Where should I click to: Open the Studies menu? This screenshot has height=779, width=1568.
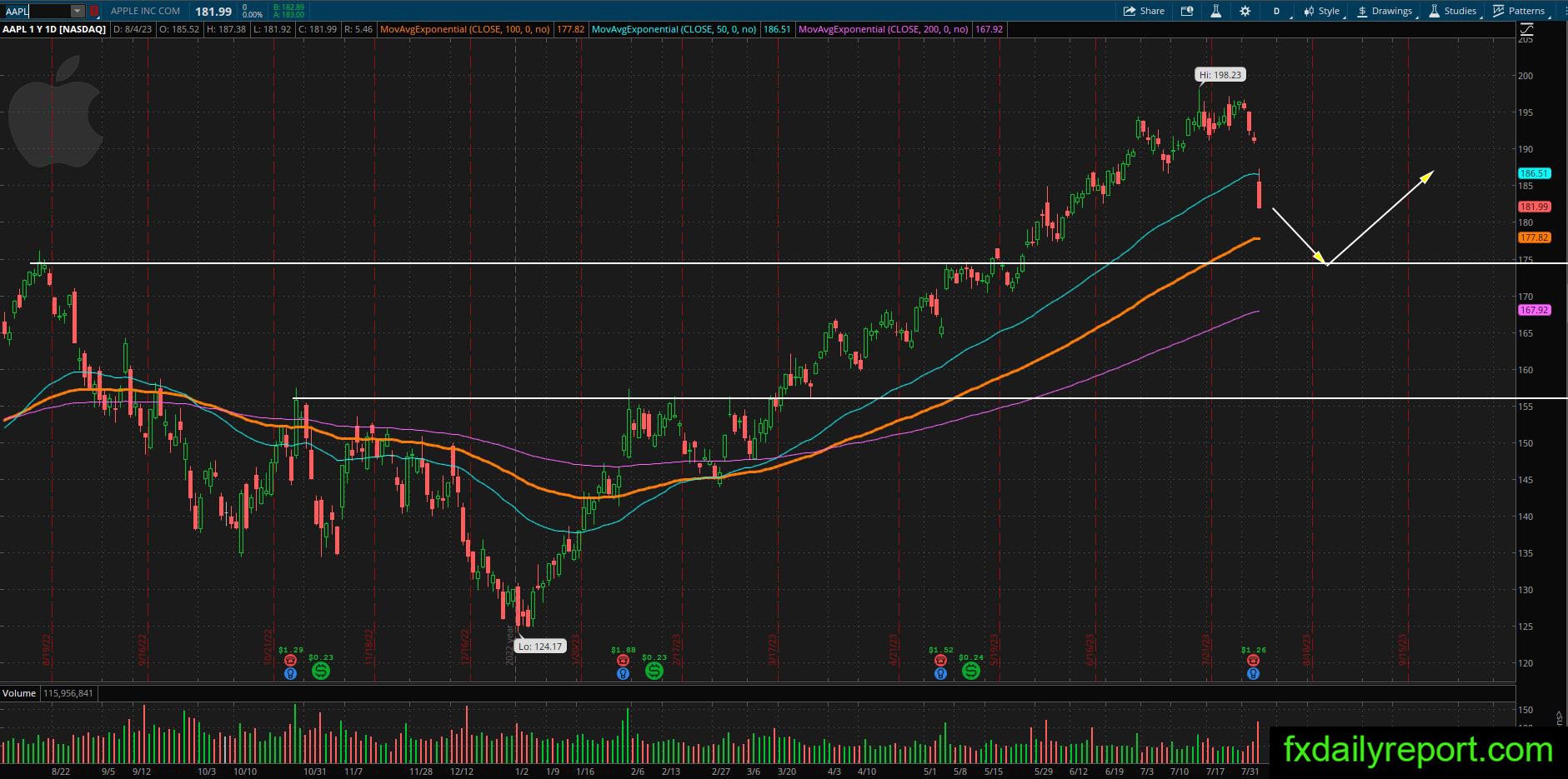click(x=1453, y=11)
